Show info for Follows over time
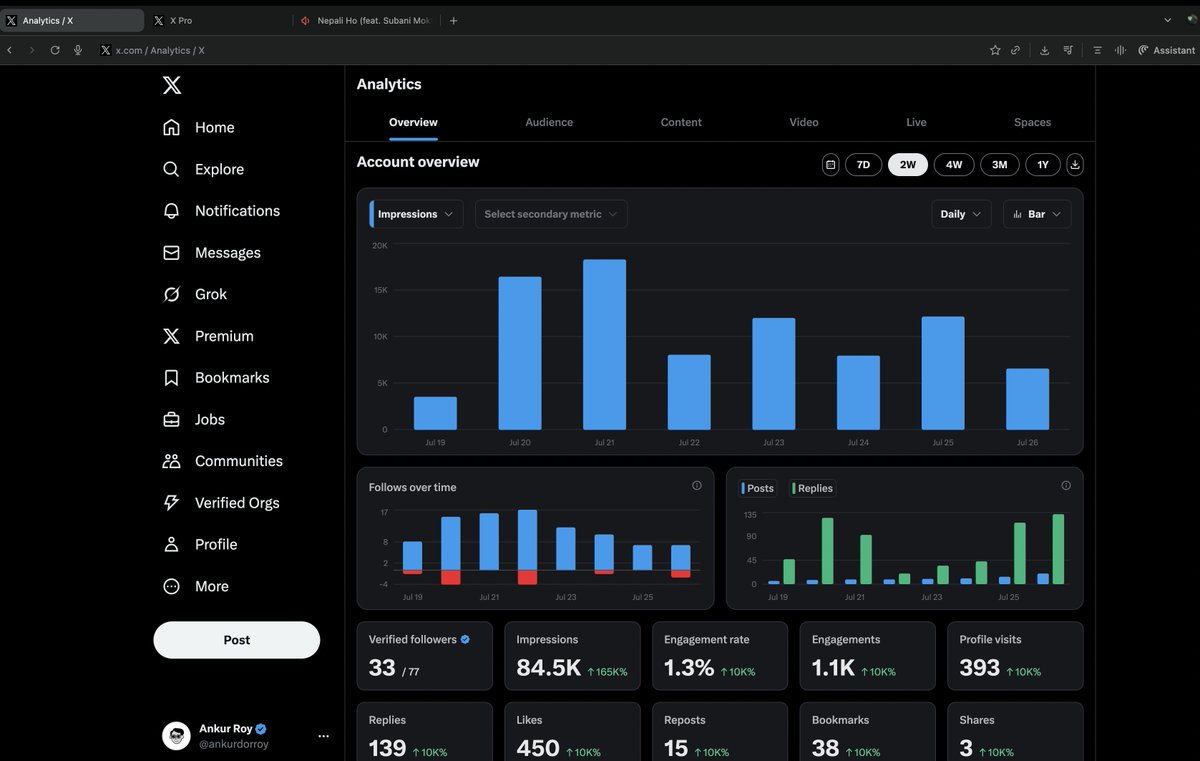The width and height of the screenshot is (1200, 761). point(697,486)
